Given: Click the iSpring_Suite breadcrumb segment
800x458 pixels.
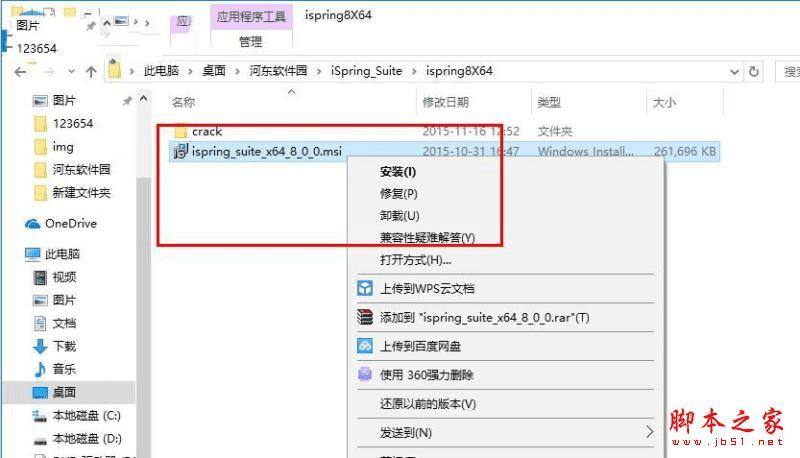Looking at the screenshot, I should 366,71.
